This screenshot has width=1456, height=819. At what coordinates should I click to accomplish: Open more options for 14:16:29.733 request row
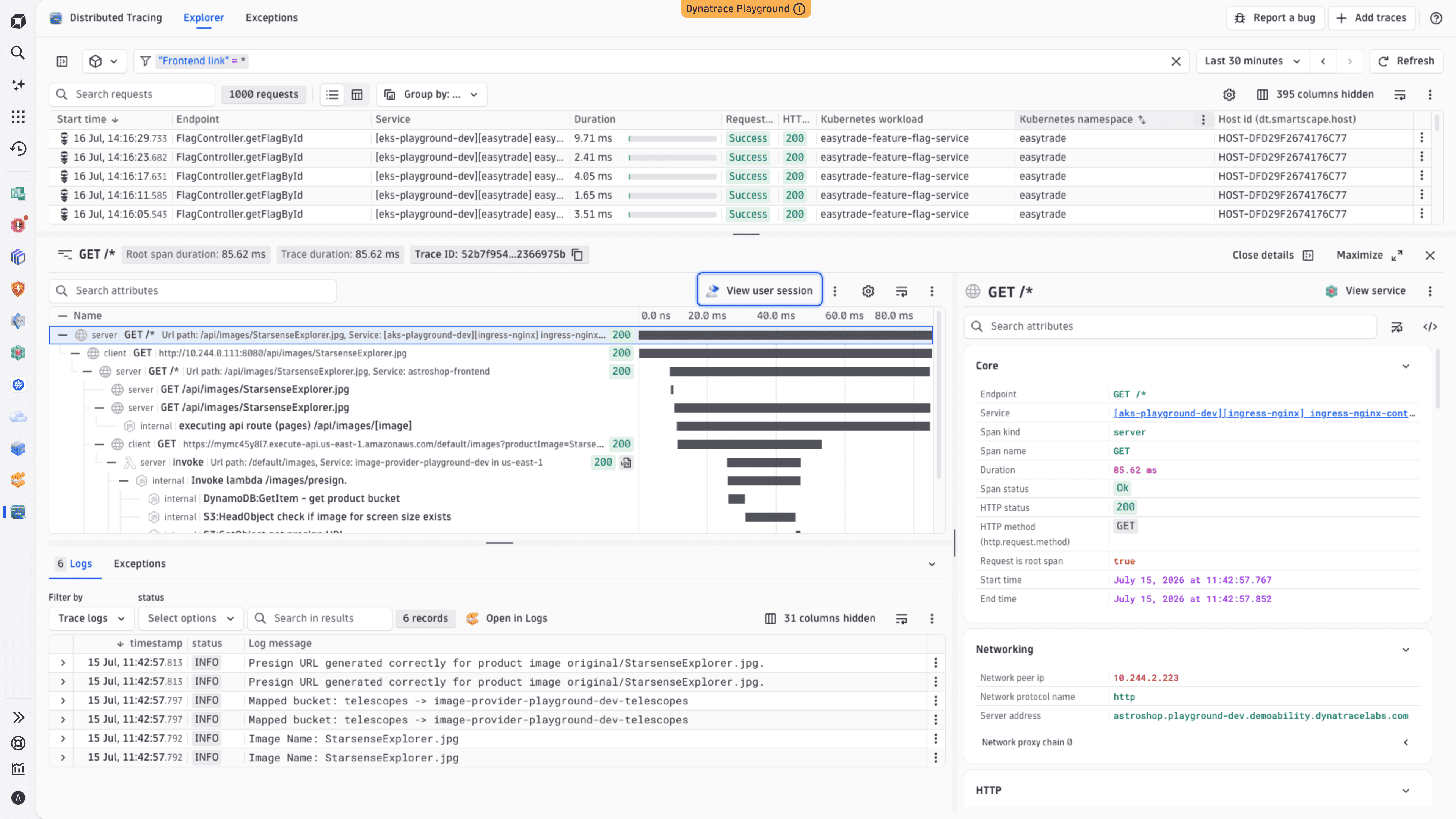pos(1421,138)
